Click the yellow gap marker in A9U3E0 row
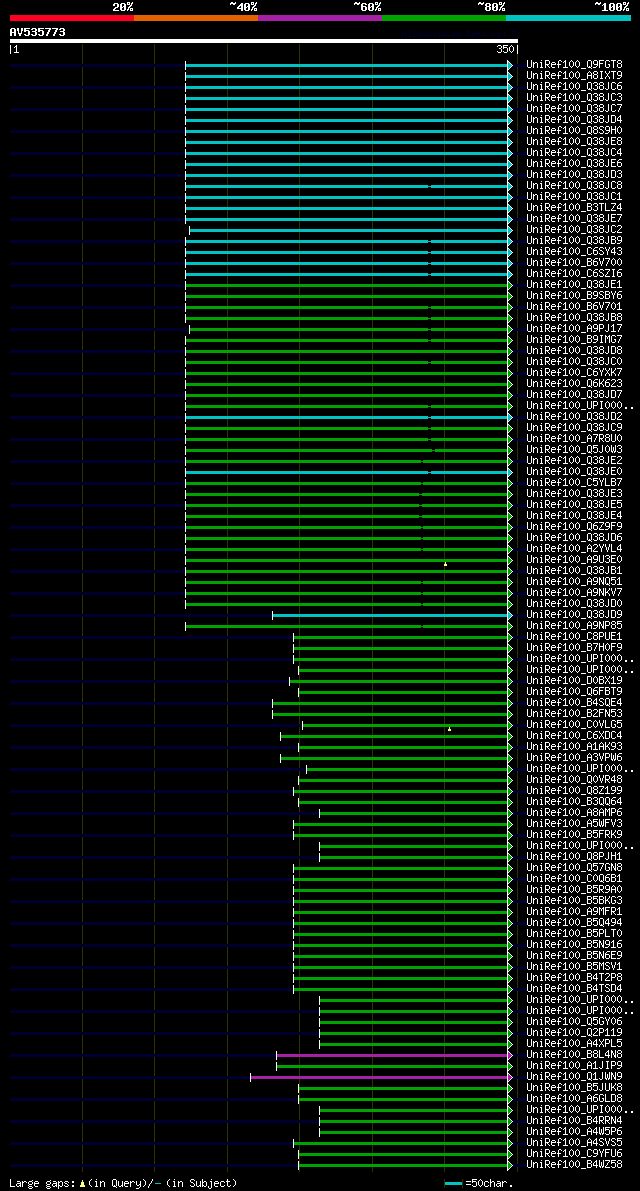This screenshot has width=640, height=1191. click(x=446, y=564)
